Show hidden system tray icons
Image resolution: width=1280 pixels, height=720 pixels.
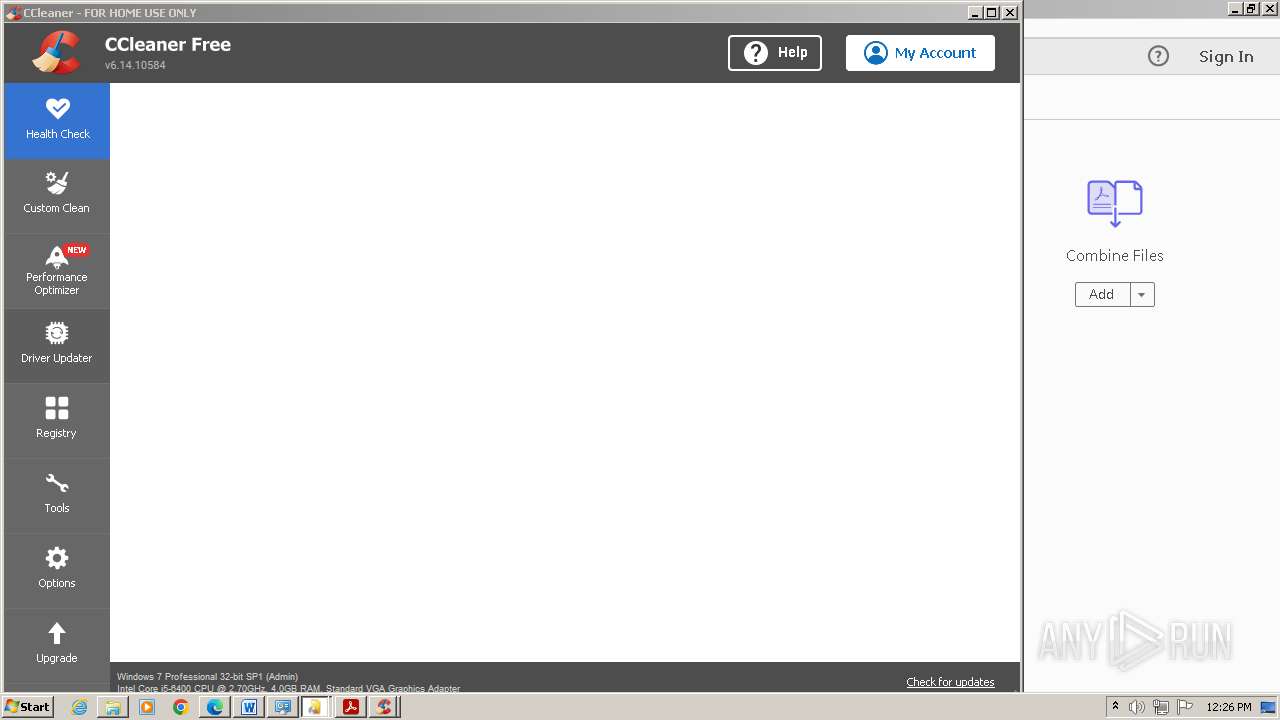(1115, 707)
